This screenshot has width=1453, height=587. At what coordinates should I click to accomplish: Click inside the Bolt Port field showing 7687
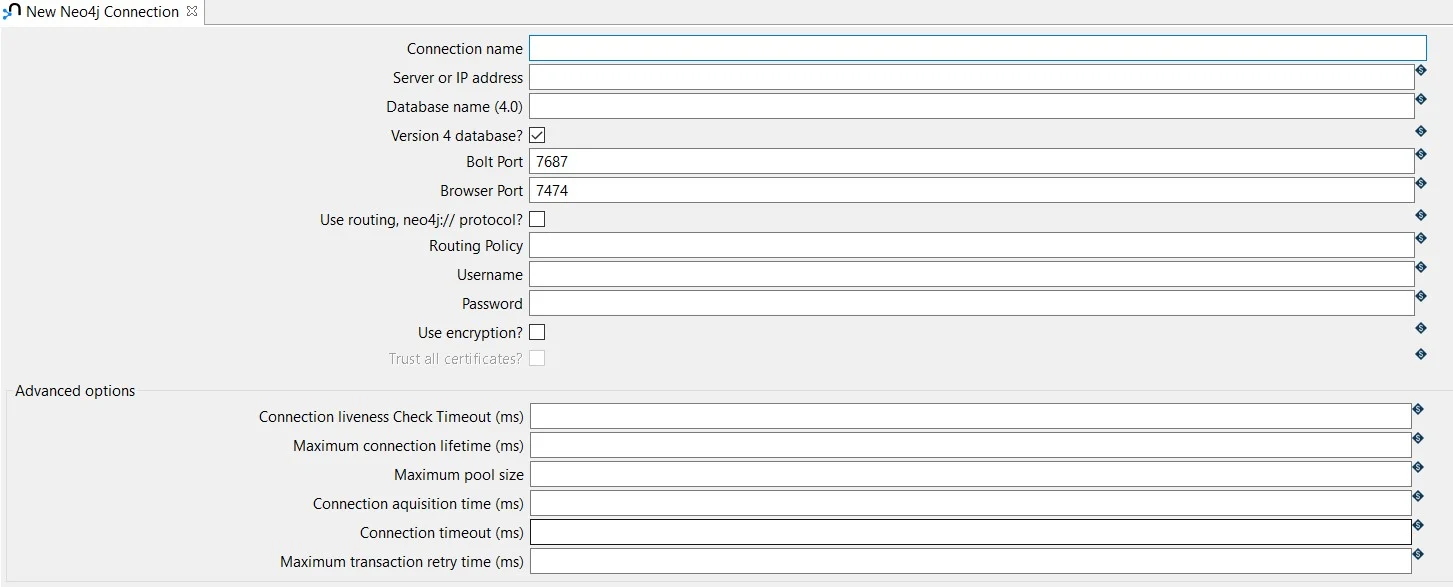point(900,161)
